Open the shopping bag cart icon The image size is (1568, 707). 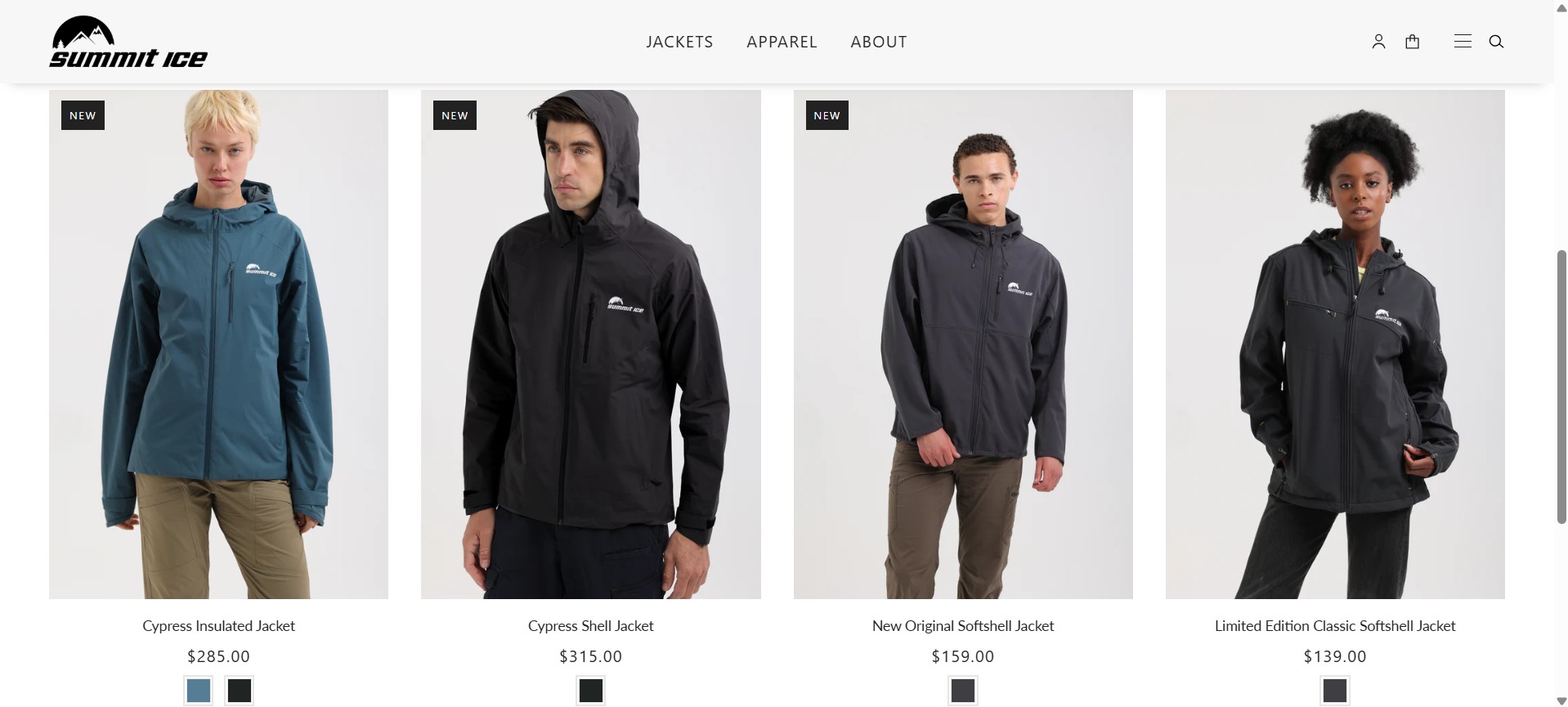pos(1412,42)
